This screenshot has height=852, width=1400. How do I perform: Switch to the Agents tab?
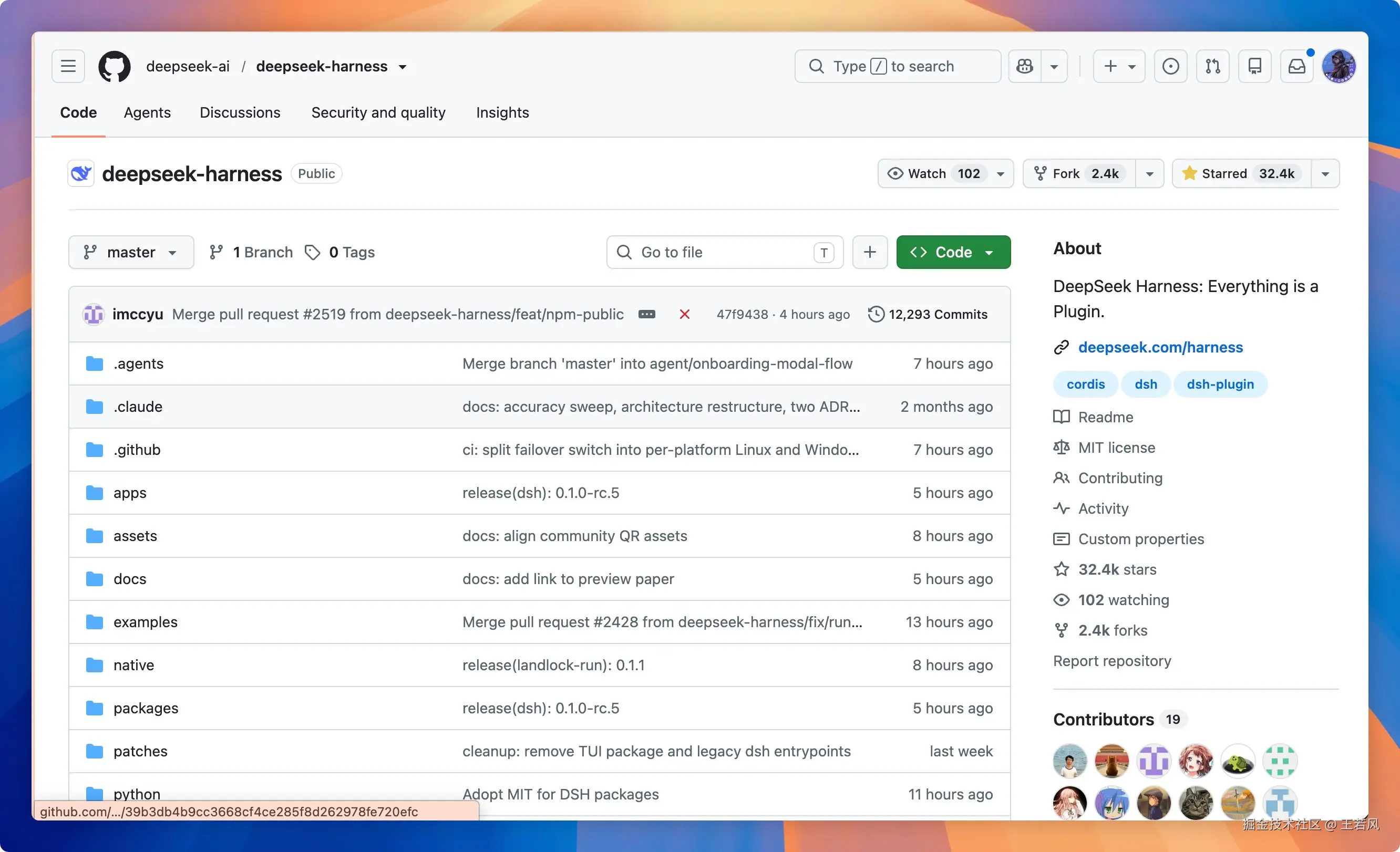point(147,112)
